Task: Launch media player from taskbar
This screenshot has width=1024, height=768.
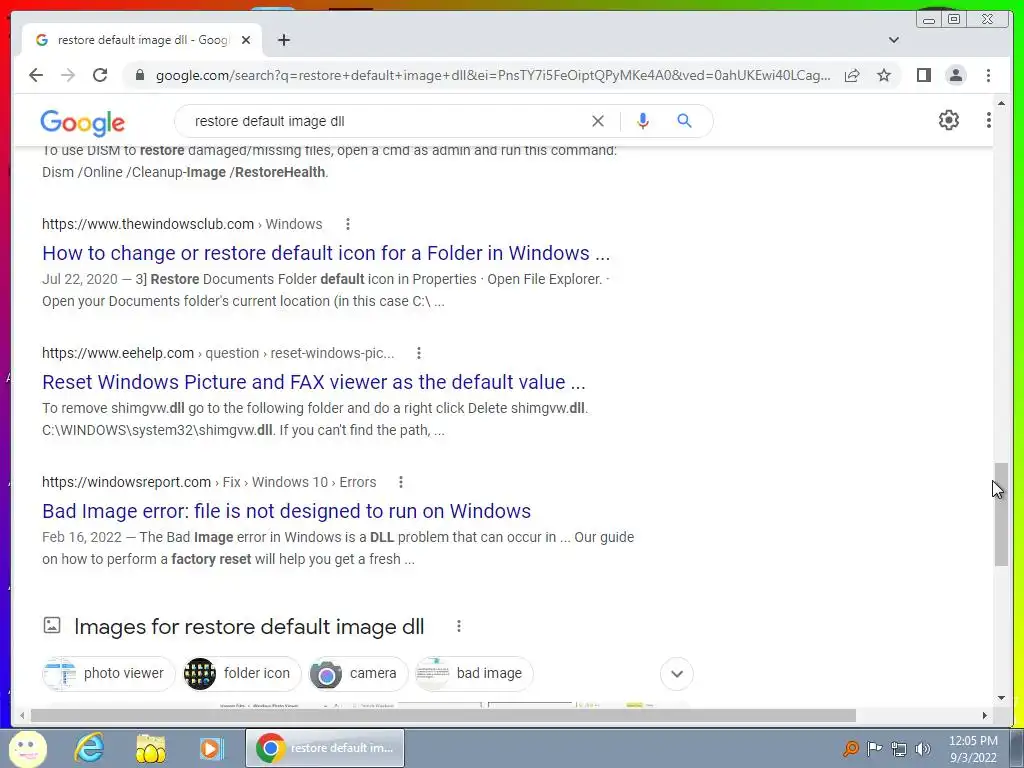Action: 211,748
